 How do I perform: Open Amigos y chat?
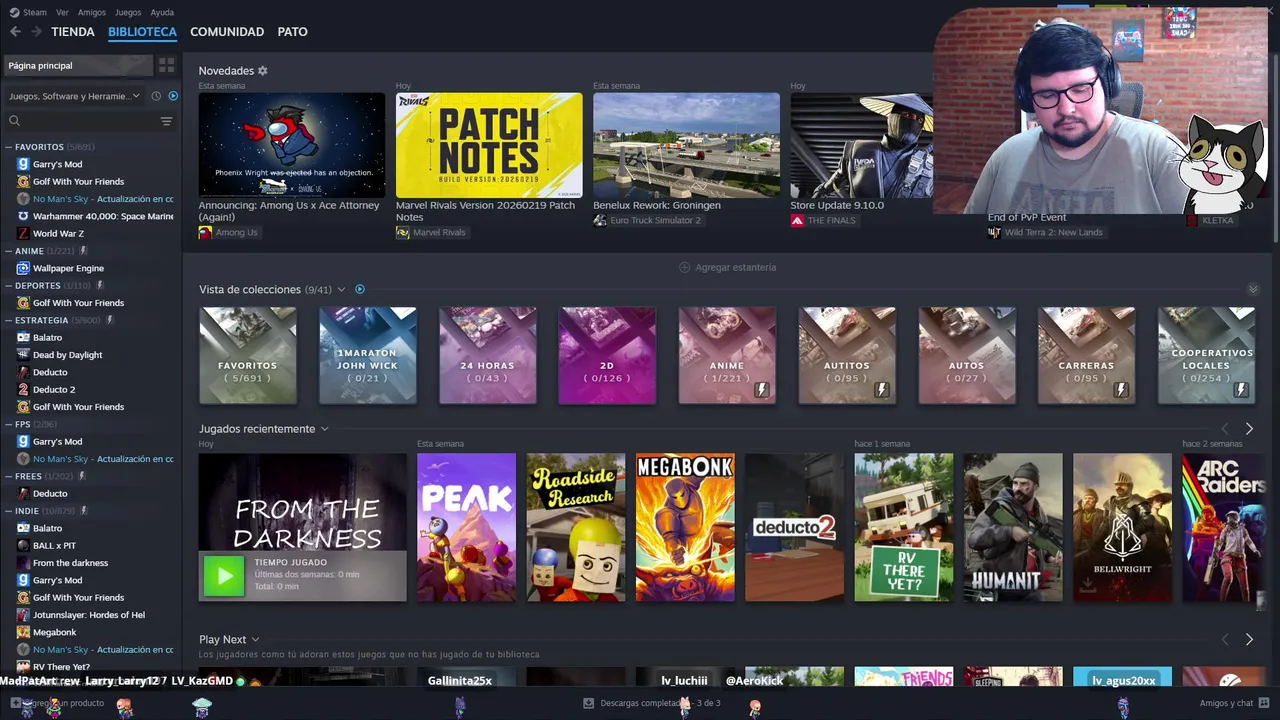click(x=1234, y=703)
